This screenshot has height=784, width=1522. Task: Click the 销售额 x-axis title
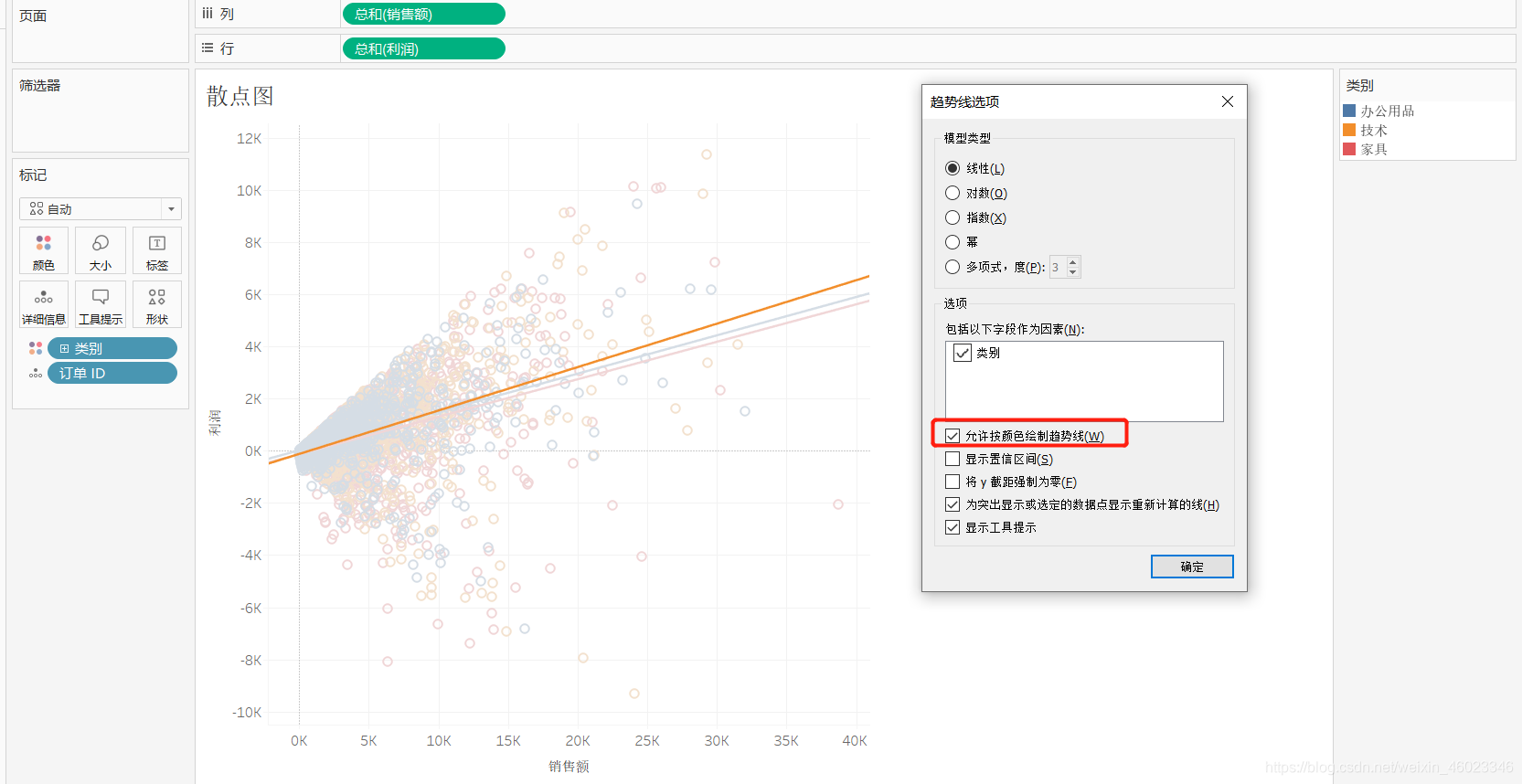(x=569, y=766)
